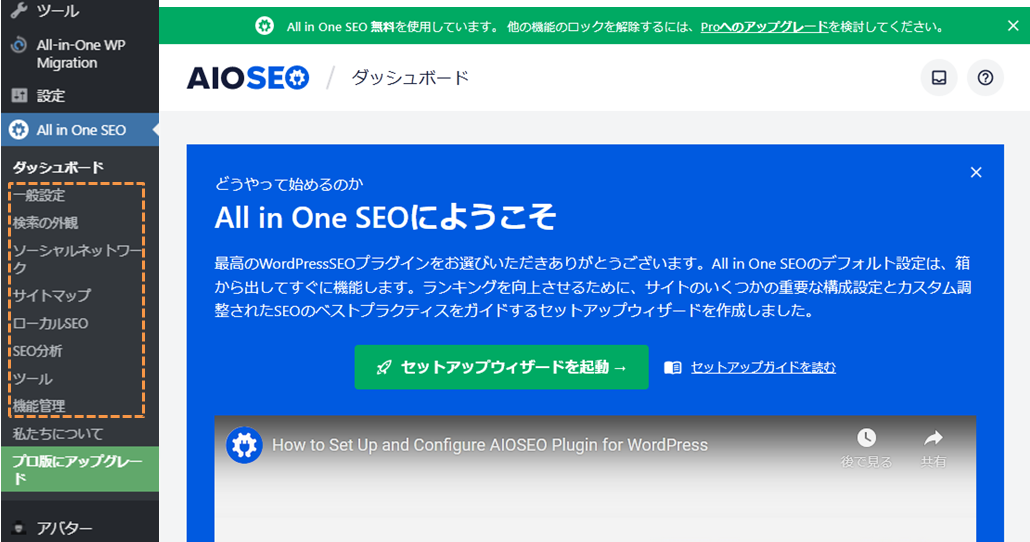Image resolution: width=1030 pixels, height=542 pixels.
Task: Close the welcome panel with the X
Action: coord(975,172)
